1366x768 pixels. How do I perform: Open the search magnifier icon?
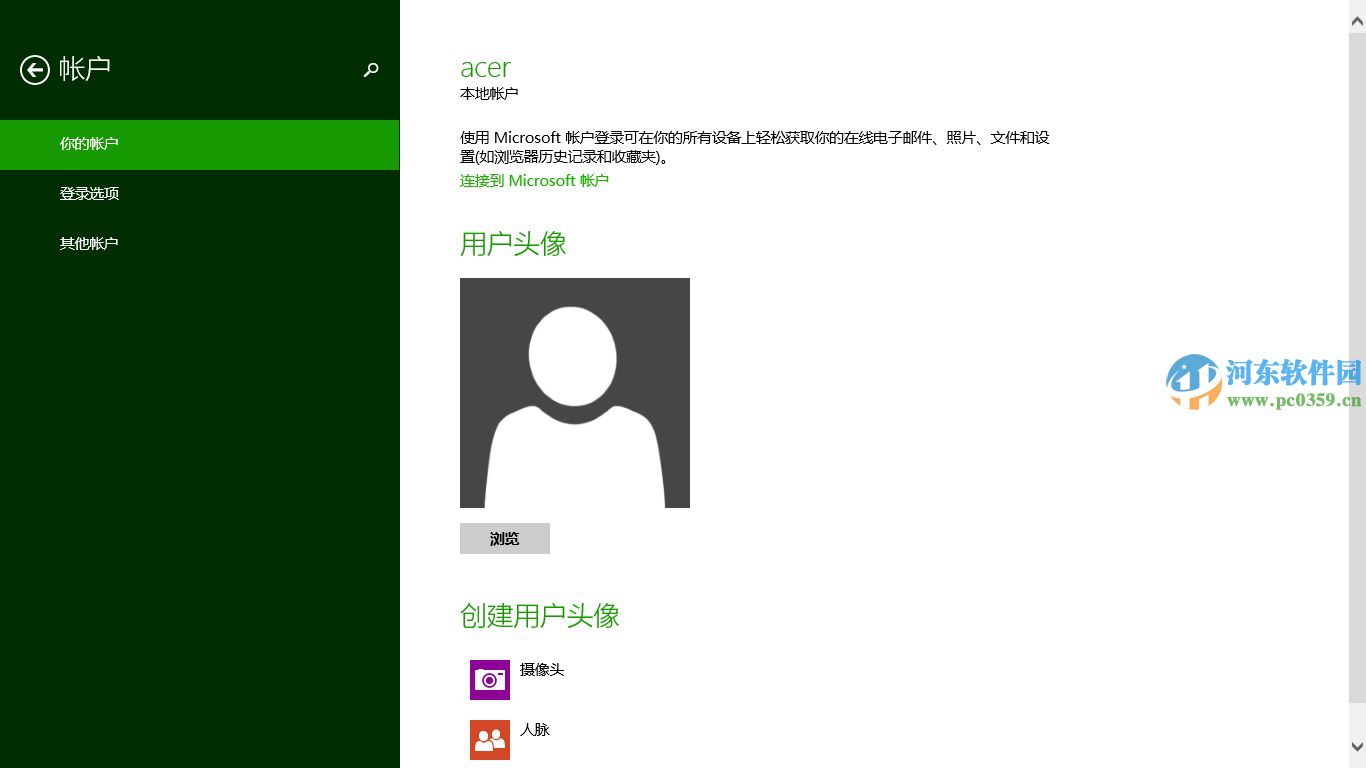point(371,70)
